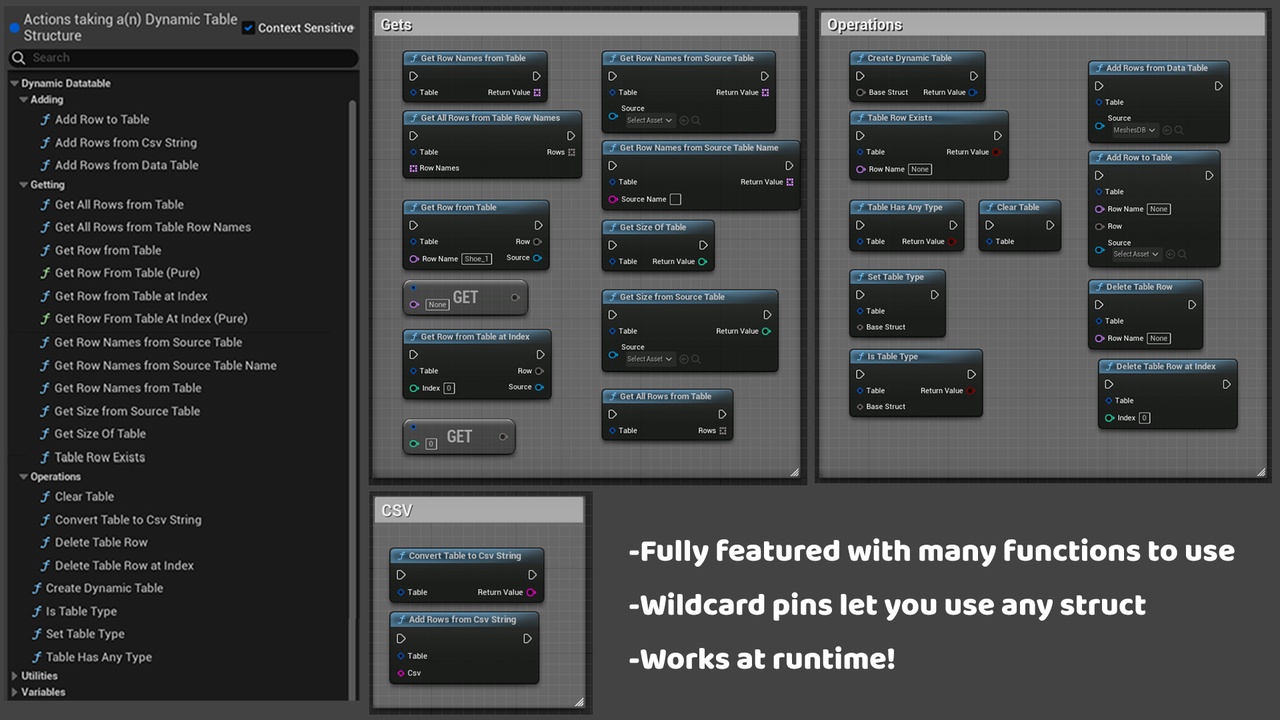Toggle the Context Sensitive checkbox
Viewport: 1280px width, 720px height.
point(249,28)
